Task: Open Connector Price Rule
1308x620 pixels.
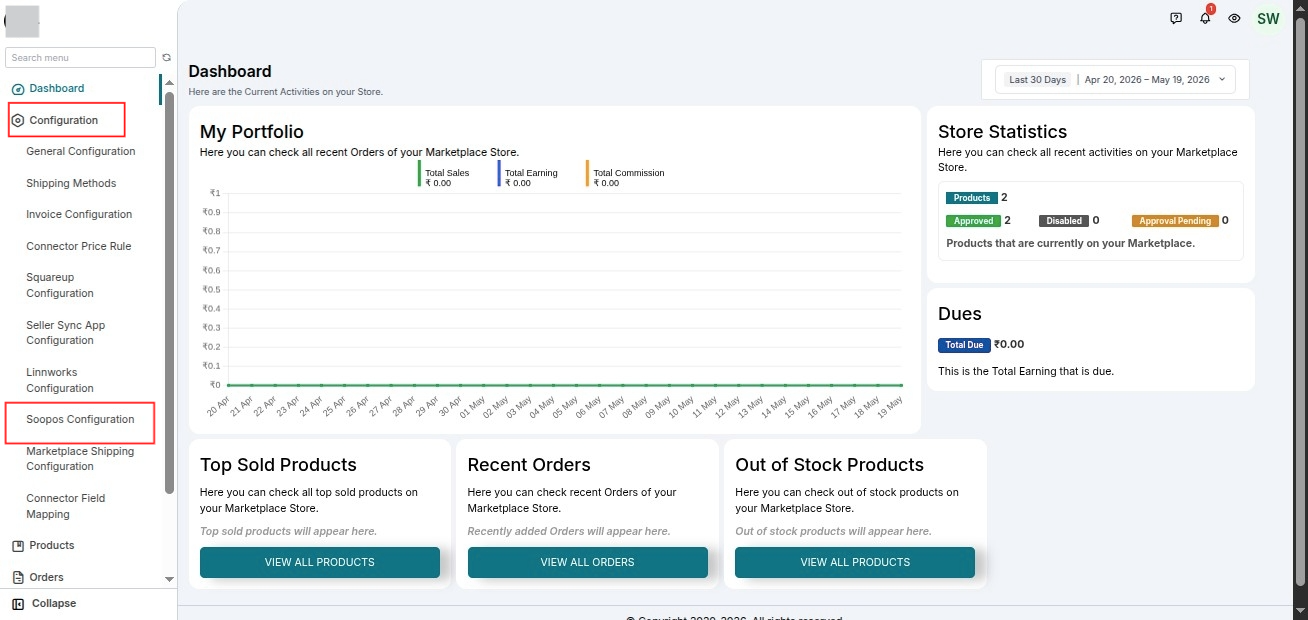Action: [x=79, y=247]
